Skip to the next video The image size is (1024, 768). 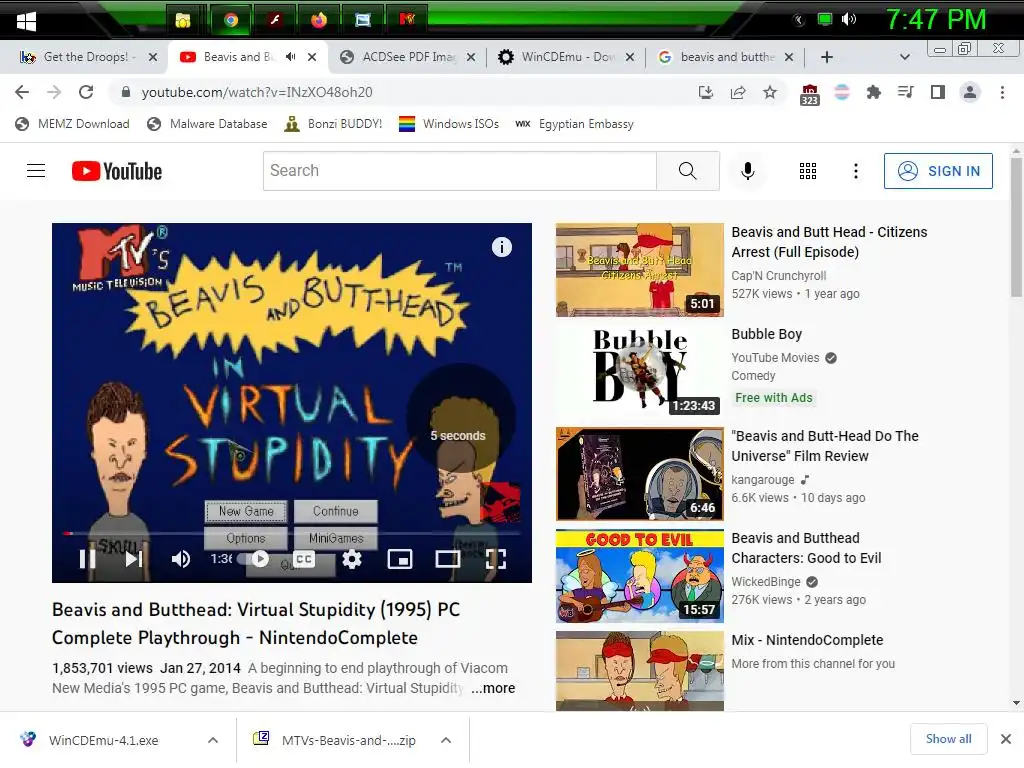point(134,559)
